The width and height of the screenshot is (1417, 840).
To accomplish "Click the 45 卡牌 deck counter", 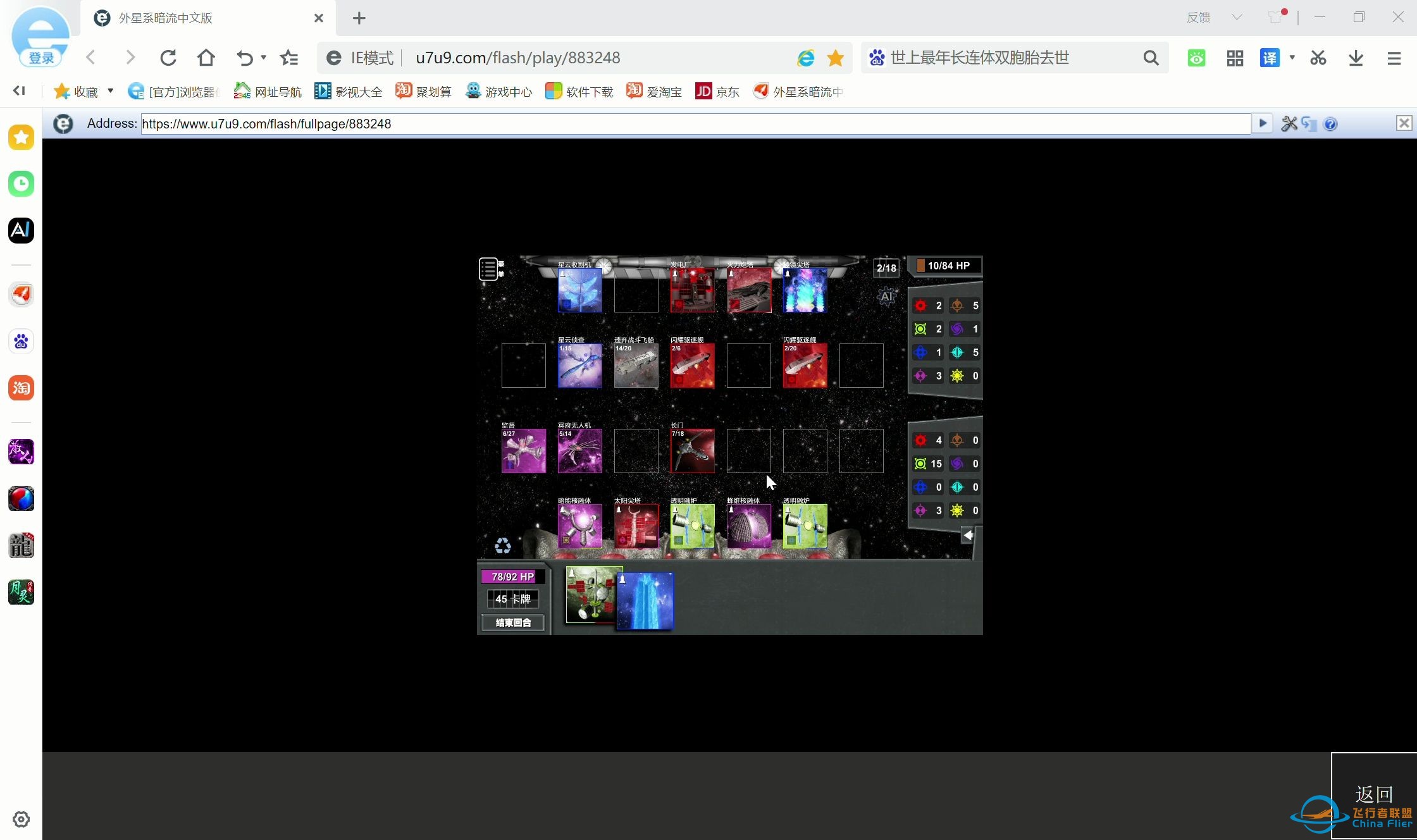I will [512, 598].
